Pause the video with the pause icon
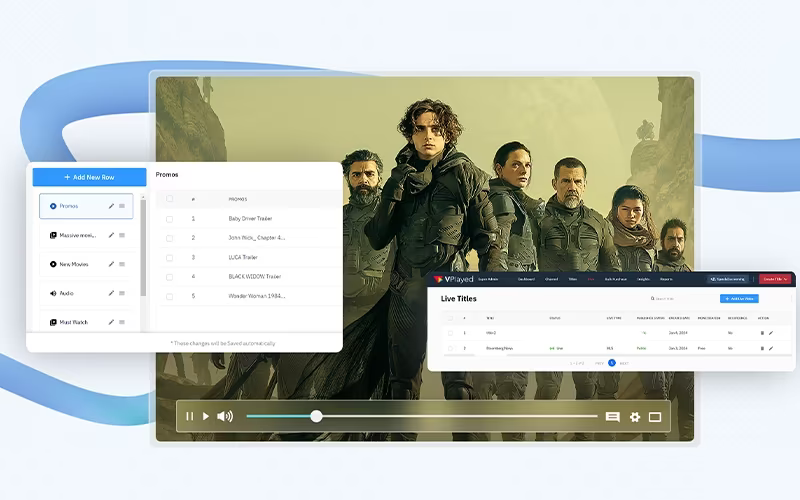Viewport: 800px width, 500px height. (x=189, y=416)
